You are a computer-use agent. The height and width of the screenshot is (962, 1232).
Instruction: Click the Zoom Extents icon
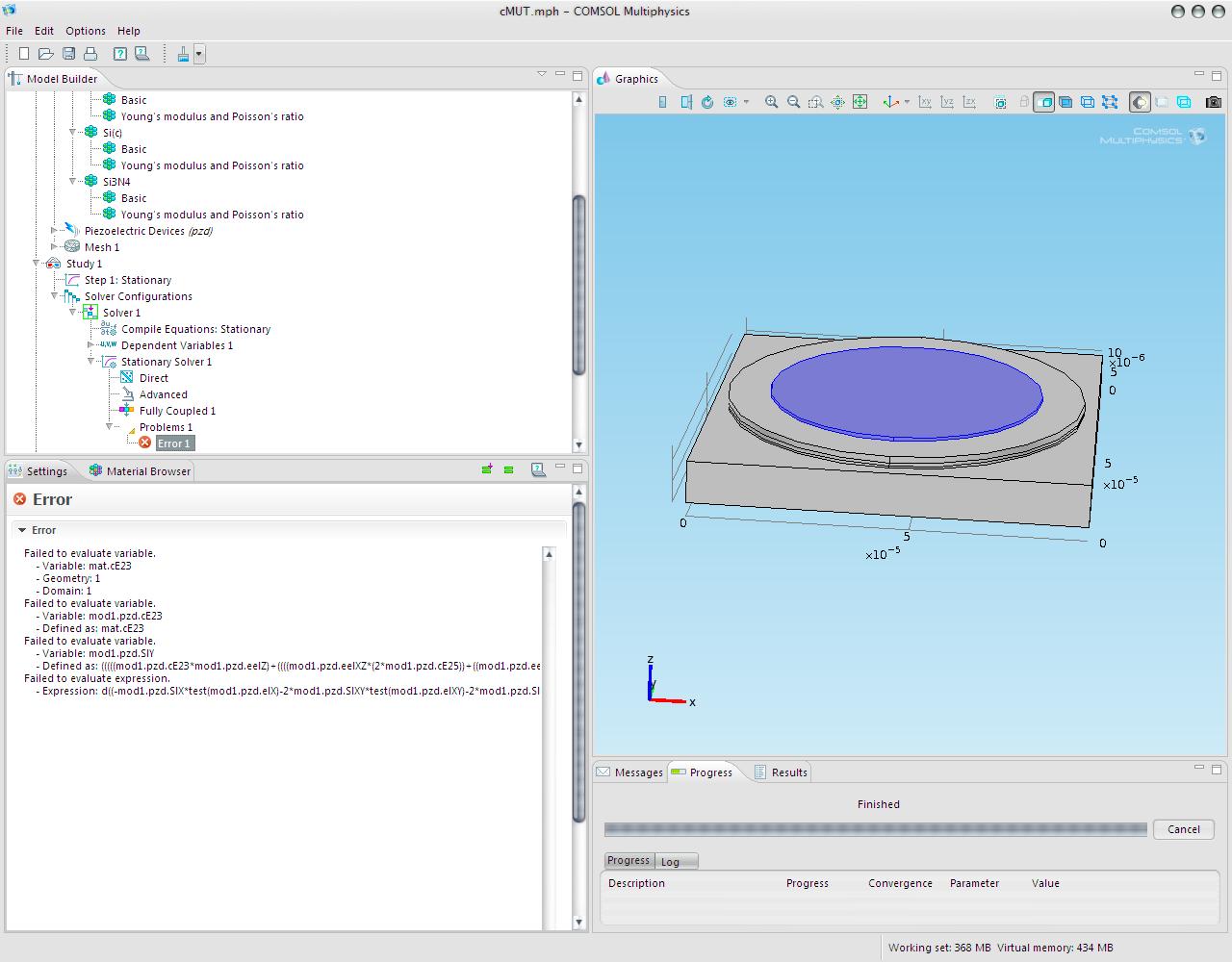click(860, 102)
